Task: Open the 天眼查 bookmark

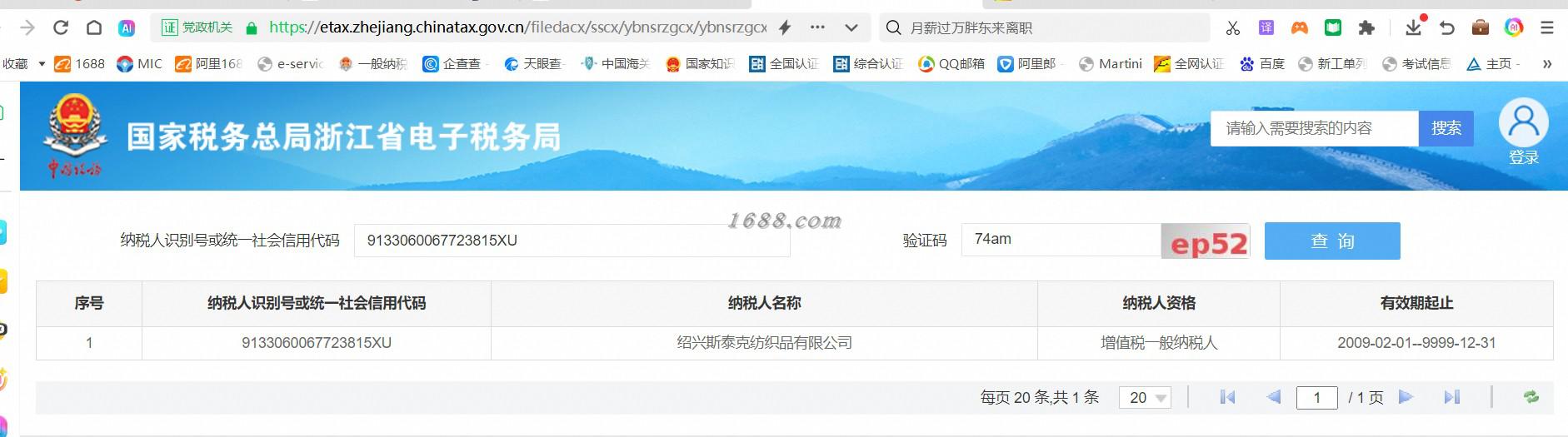Action: (534, 64)
